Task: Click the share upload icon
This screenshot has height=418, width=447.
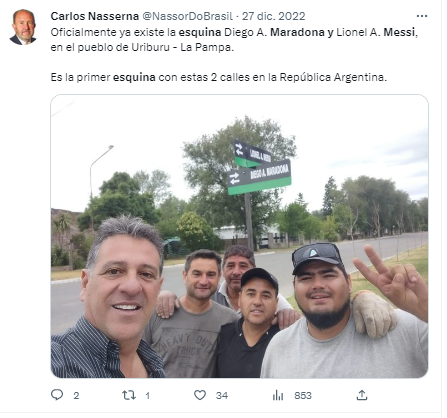Action: tap(362, 395)
